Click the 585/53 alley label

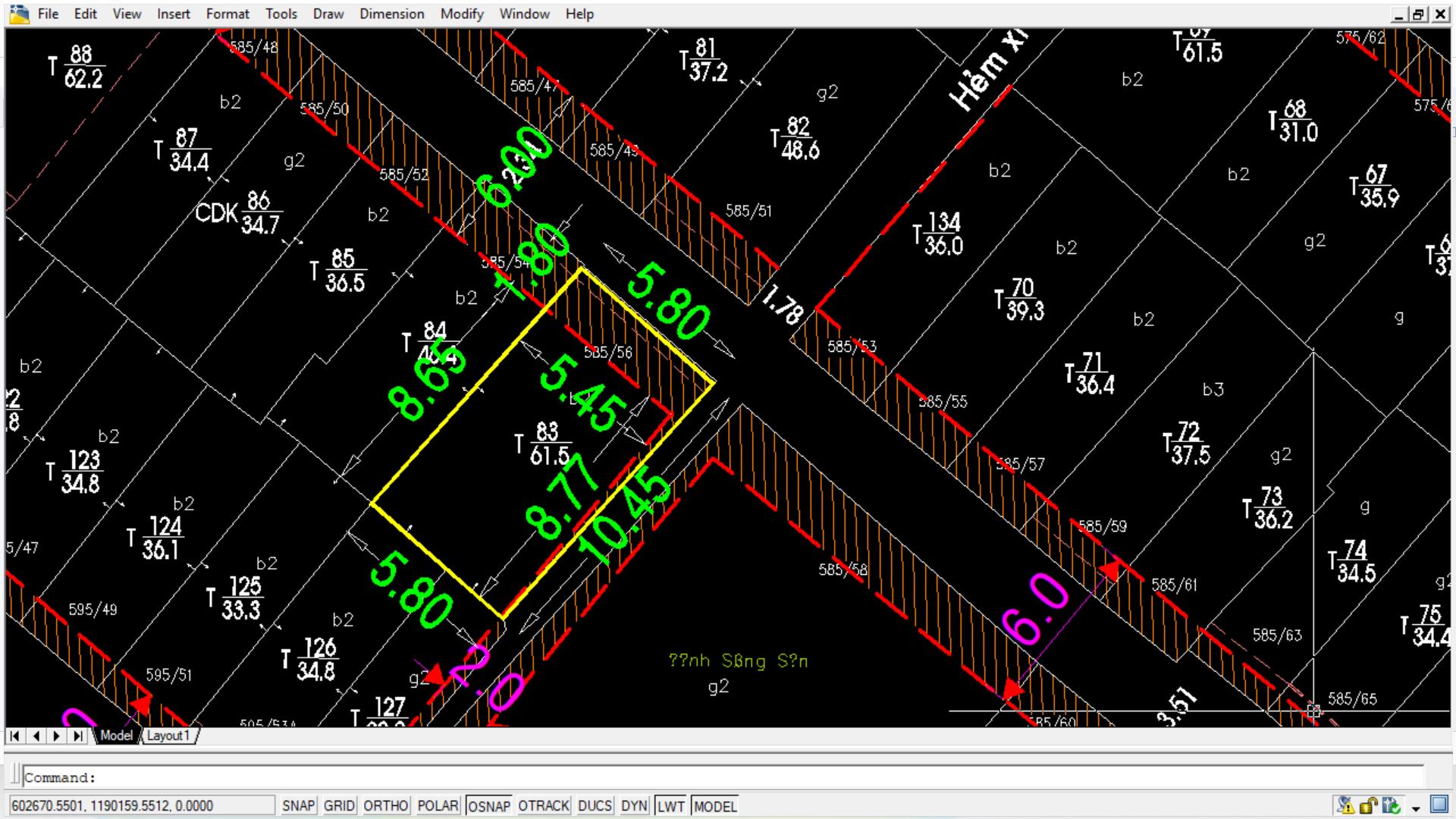852,347
